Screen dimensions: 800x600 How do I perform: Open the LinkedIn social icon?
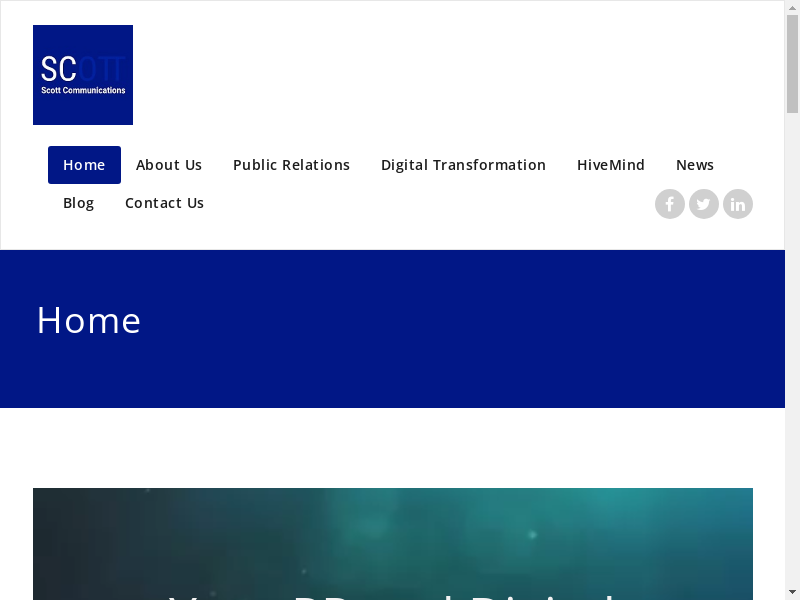[738, 204]
